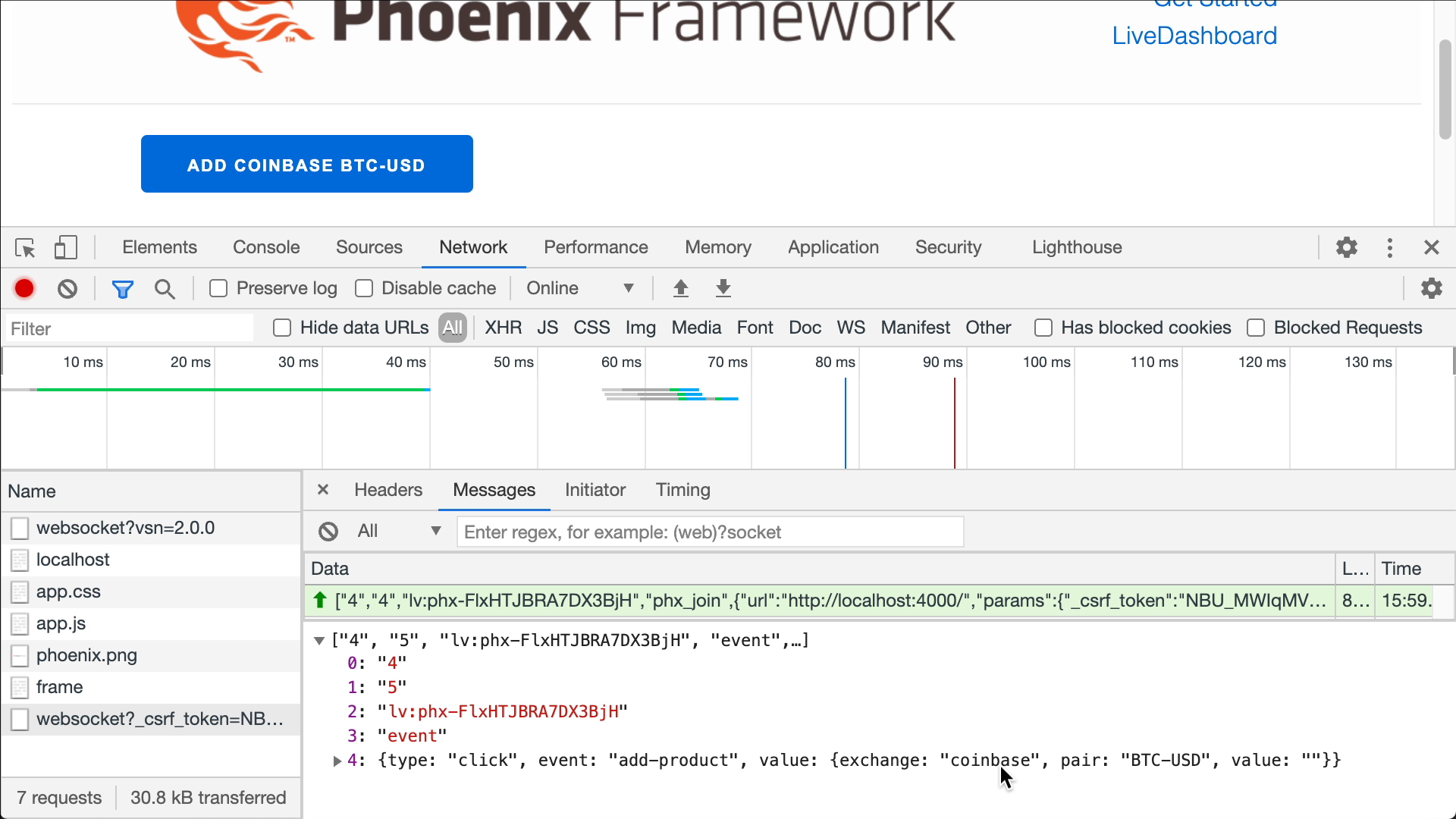Switch to the Elements tab
The image size is (1456, 819).
tap(159, 247)
